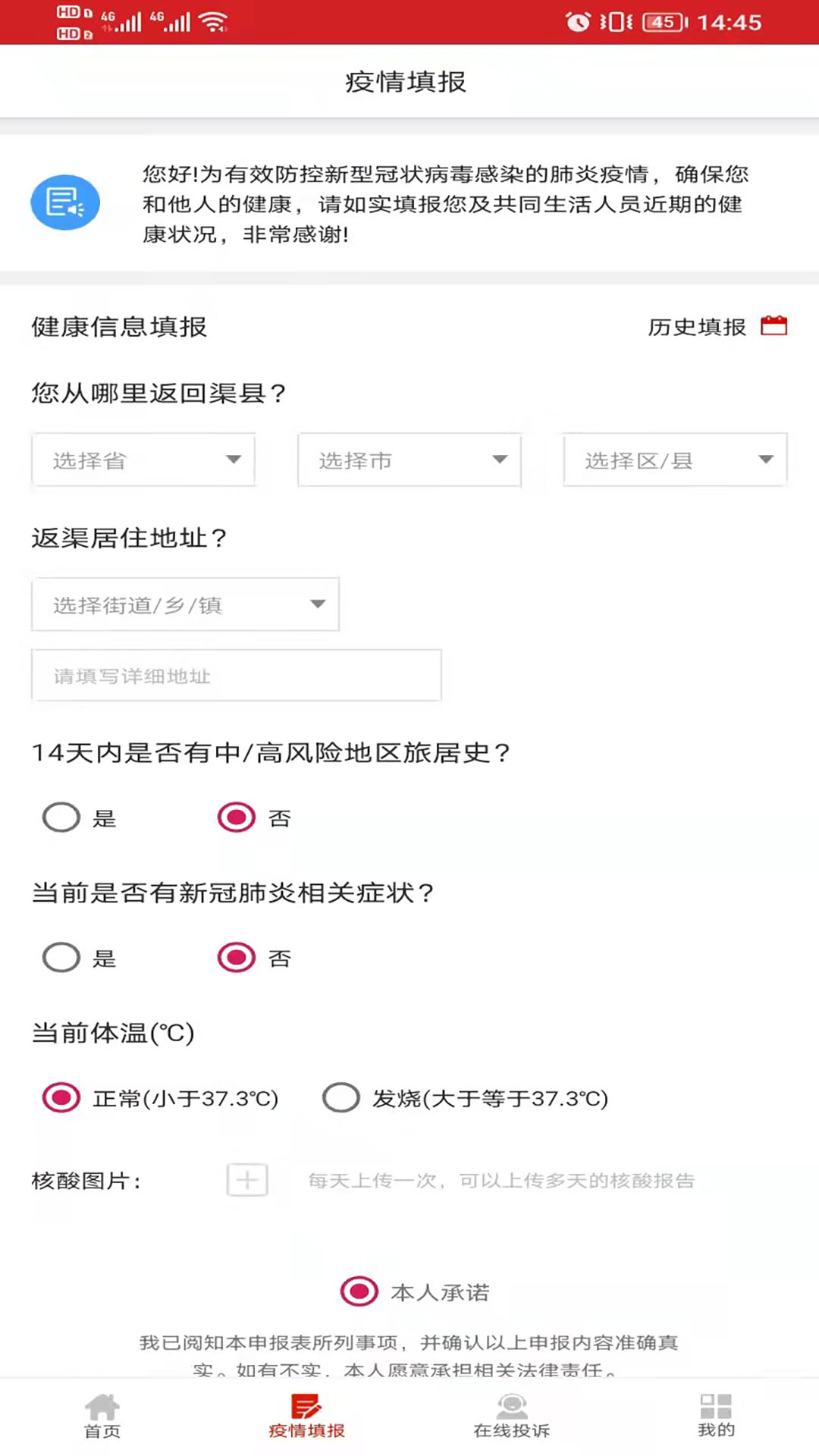Tap the blue announcement document icon

pyautogui.click(x=65, y=202)
